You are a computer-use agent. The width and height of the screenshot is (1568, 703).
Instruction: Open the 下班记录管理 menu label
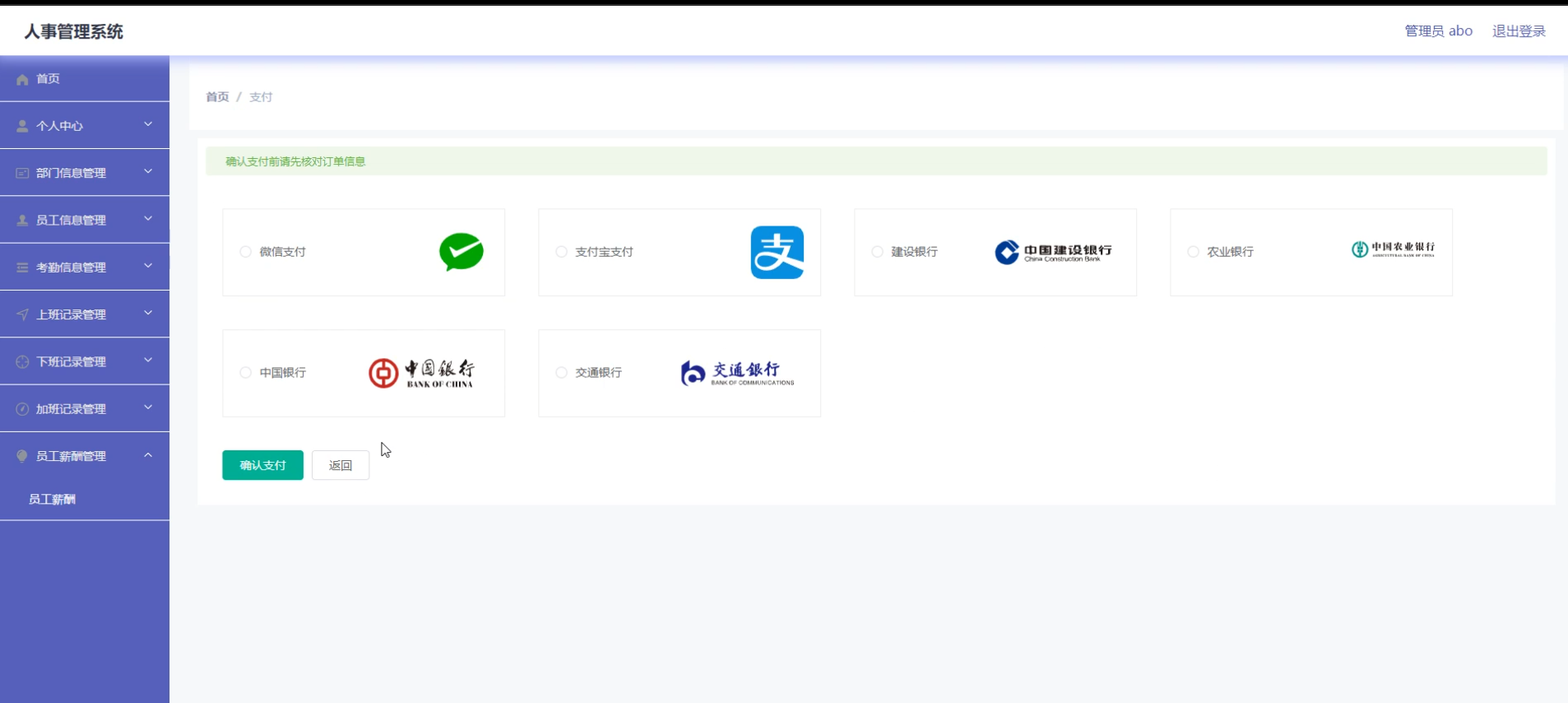tap(71, 361)
